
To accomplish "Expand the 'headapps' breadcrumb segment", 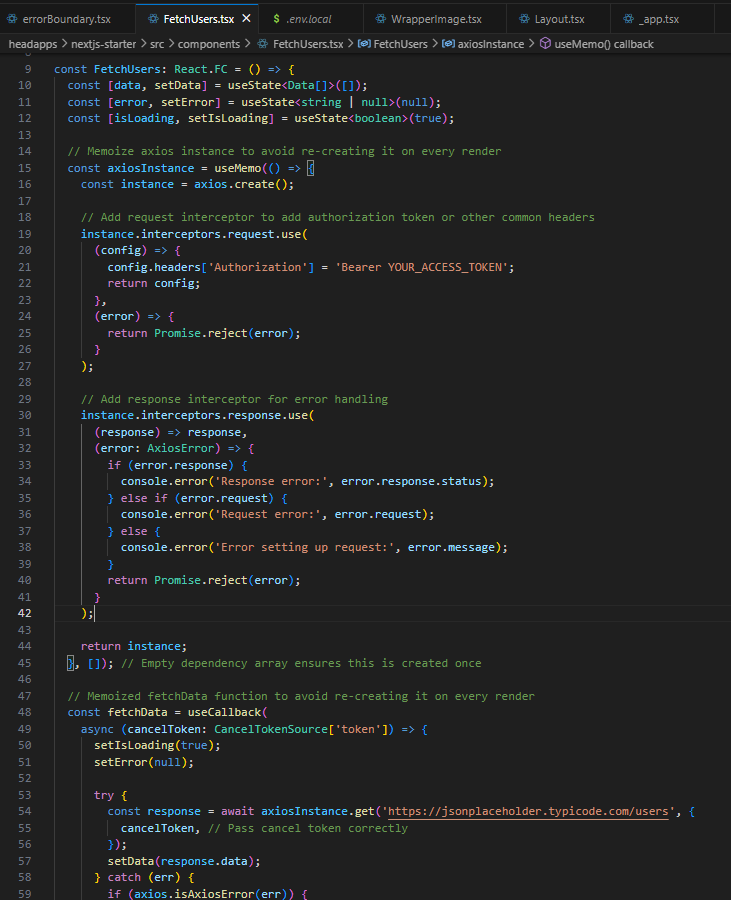I will click(x=33, y=44).
